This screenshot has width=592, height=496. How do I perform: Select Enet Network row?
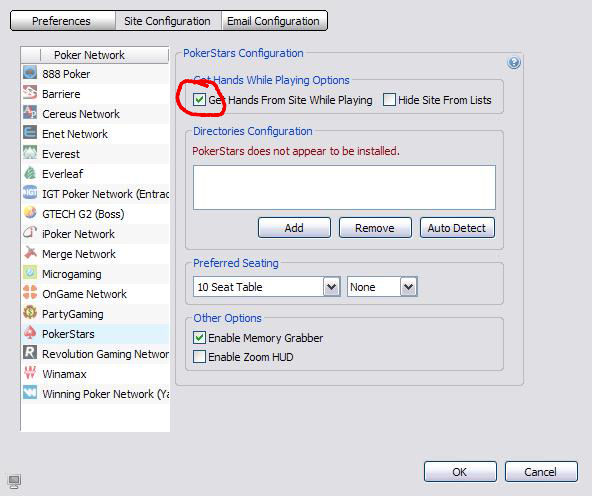(96, 134)
